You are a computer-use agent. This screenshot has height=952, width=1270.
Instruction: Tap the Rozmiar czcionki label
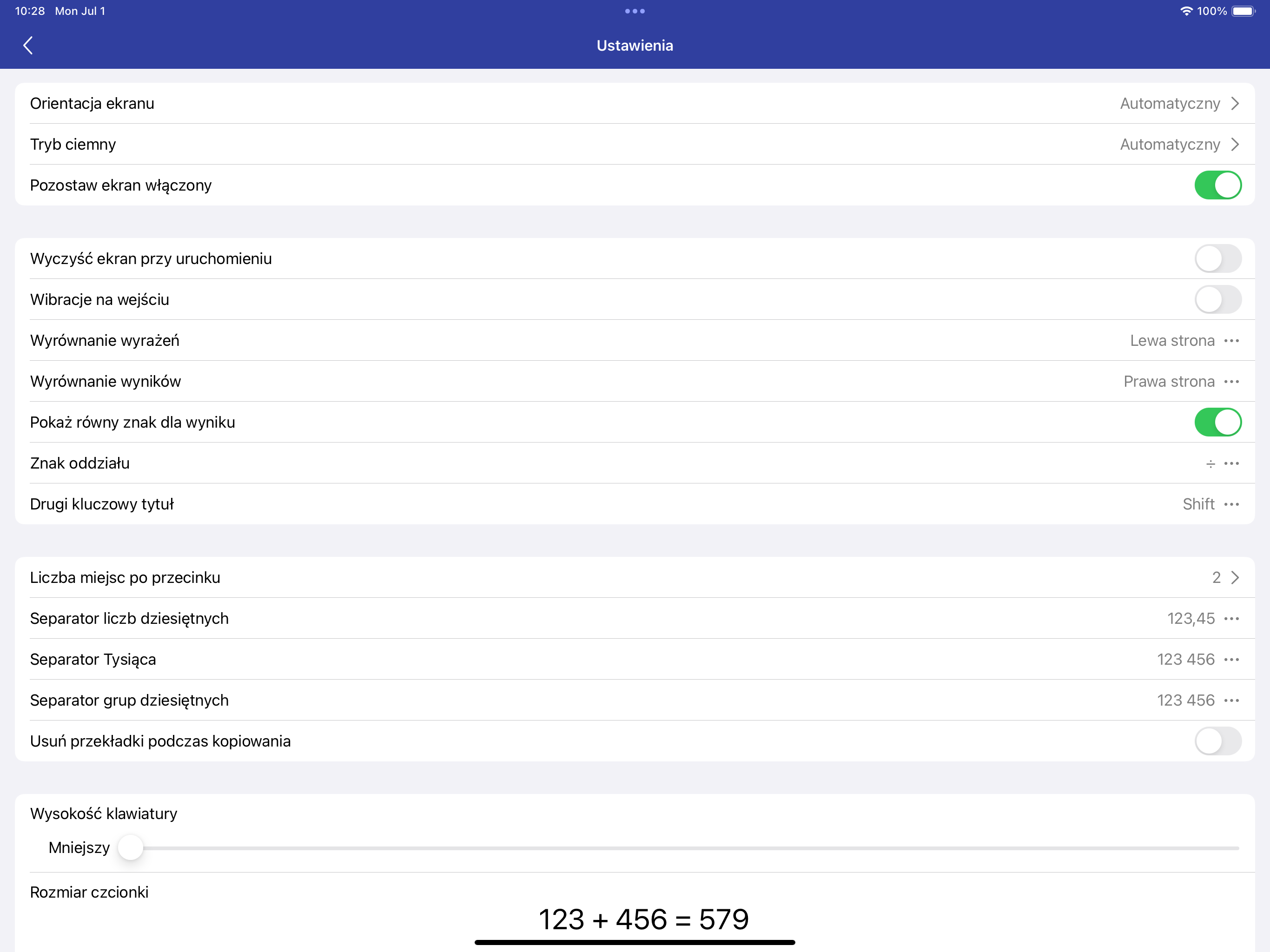pyautogui.click(x=89, y=892)
